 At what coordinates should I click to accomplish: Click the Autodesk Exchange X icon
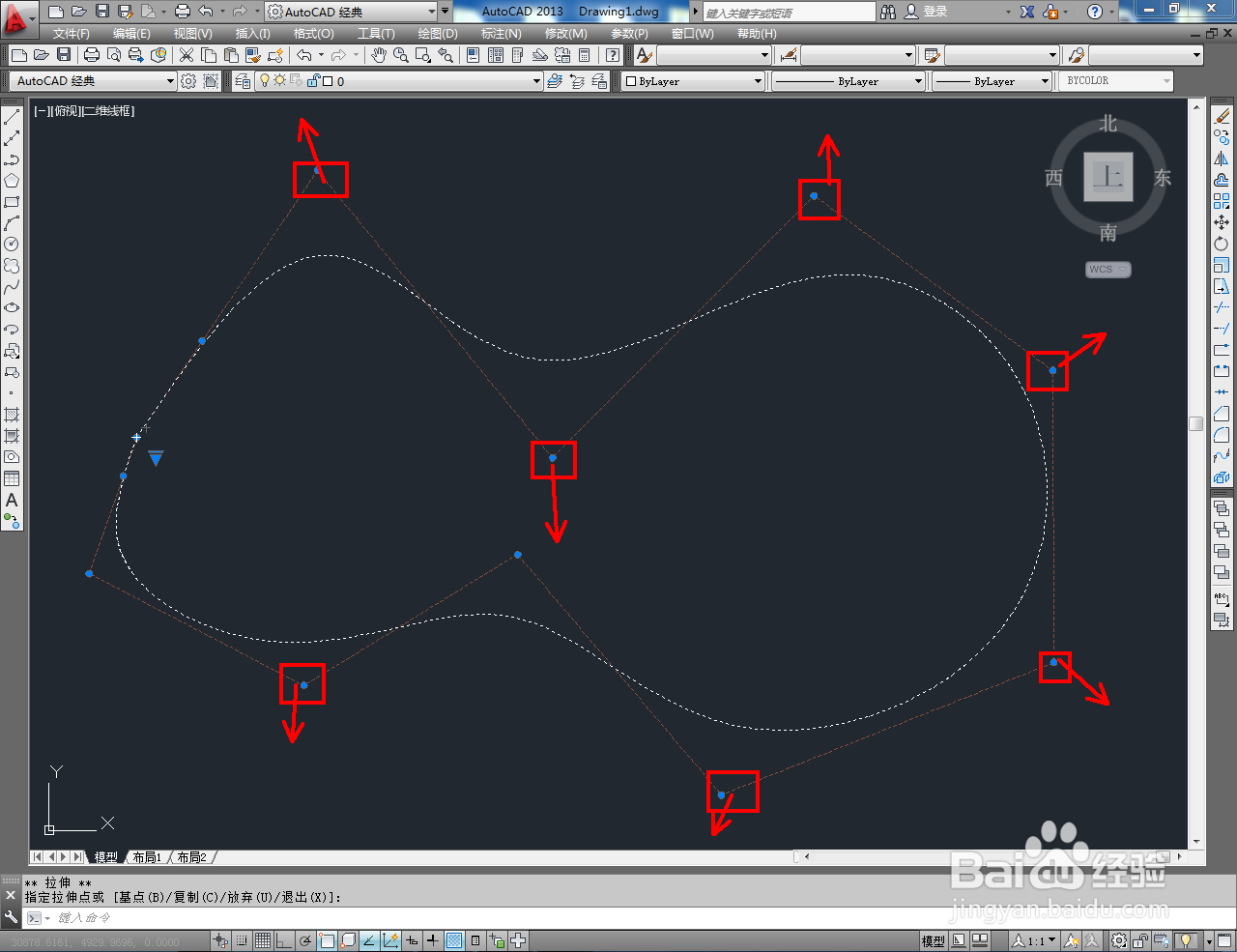1026,12
